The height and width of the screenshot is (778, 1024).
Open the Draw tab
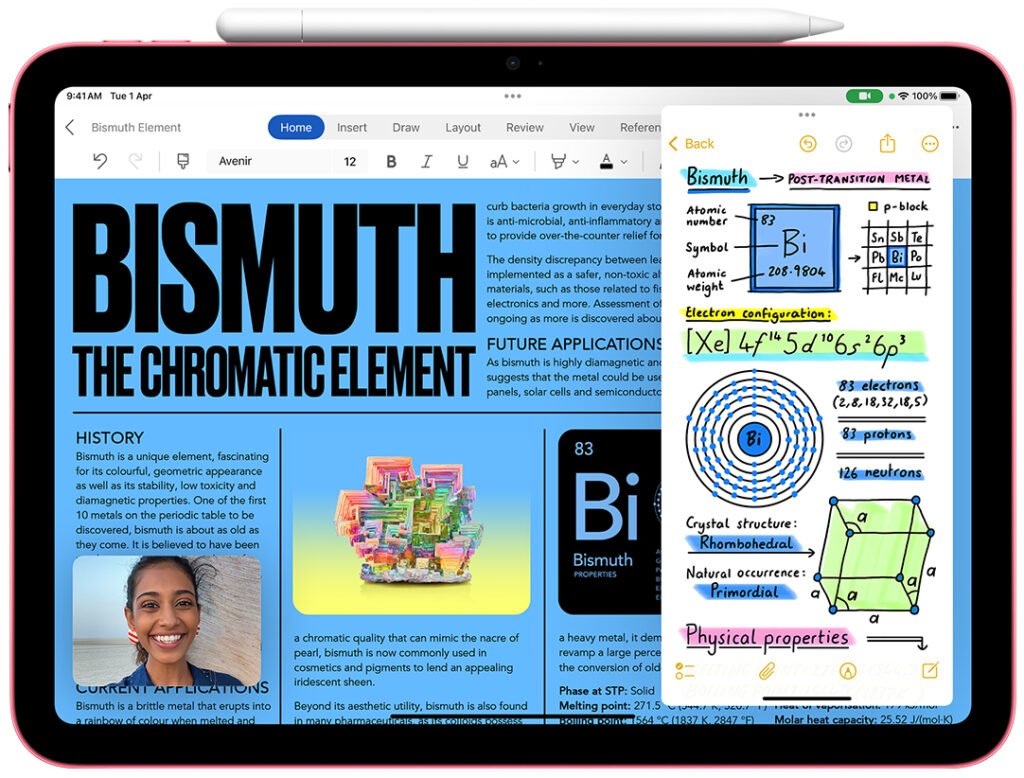pos(406,127)
